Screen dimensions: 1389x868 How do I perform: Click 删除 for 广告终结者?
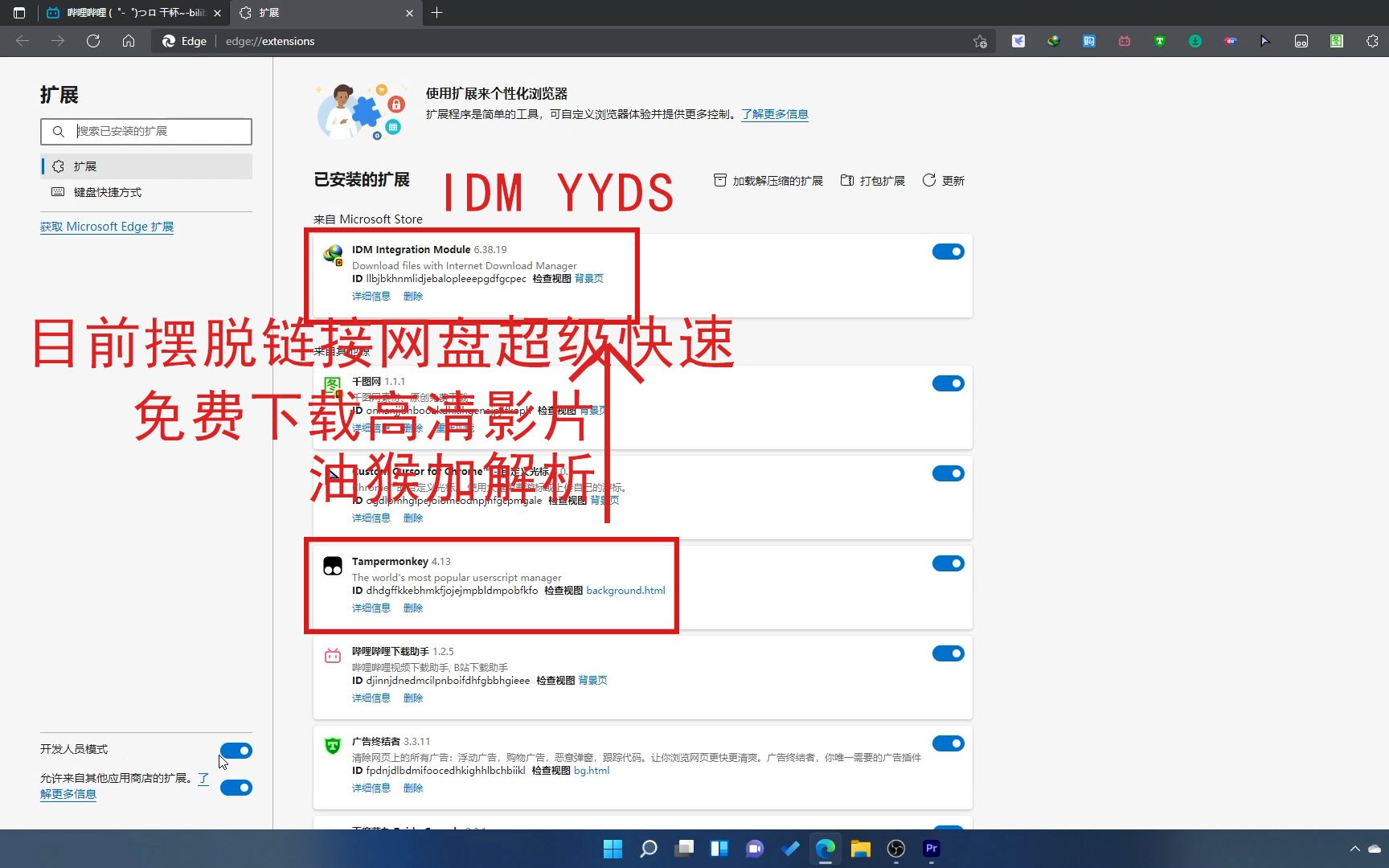413,788
